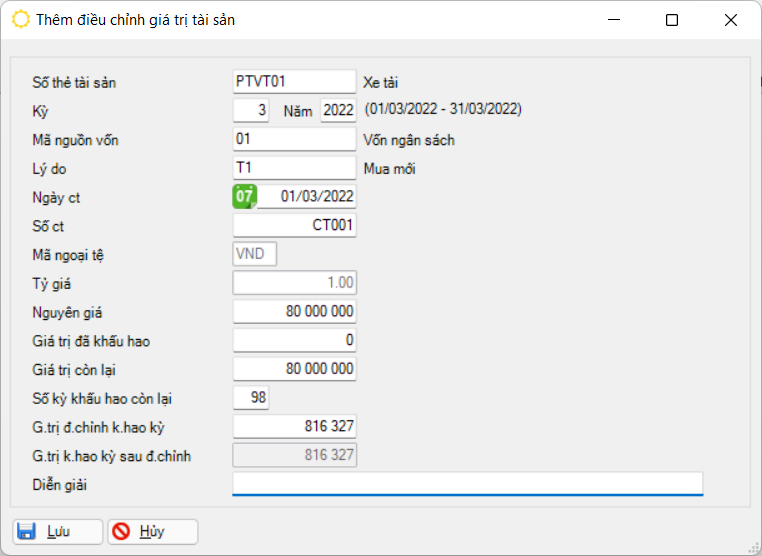Click the G.trị đ.chỉnh k.hao kỳ field
This screenshot has height=556, width=762.
coord(294,427)
